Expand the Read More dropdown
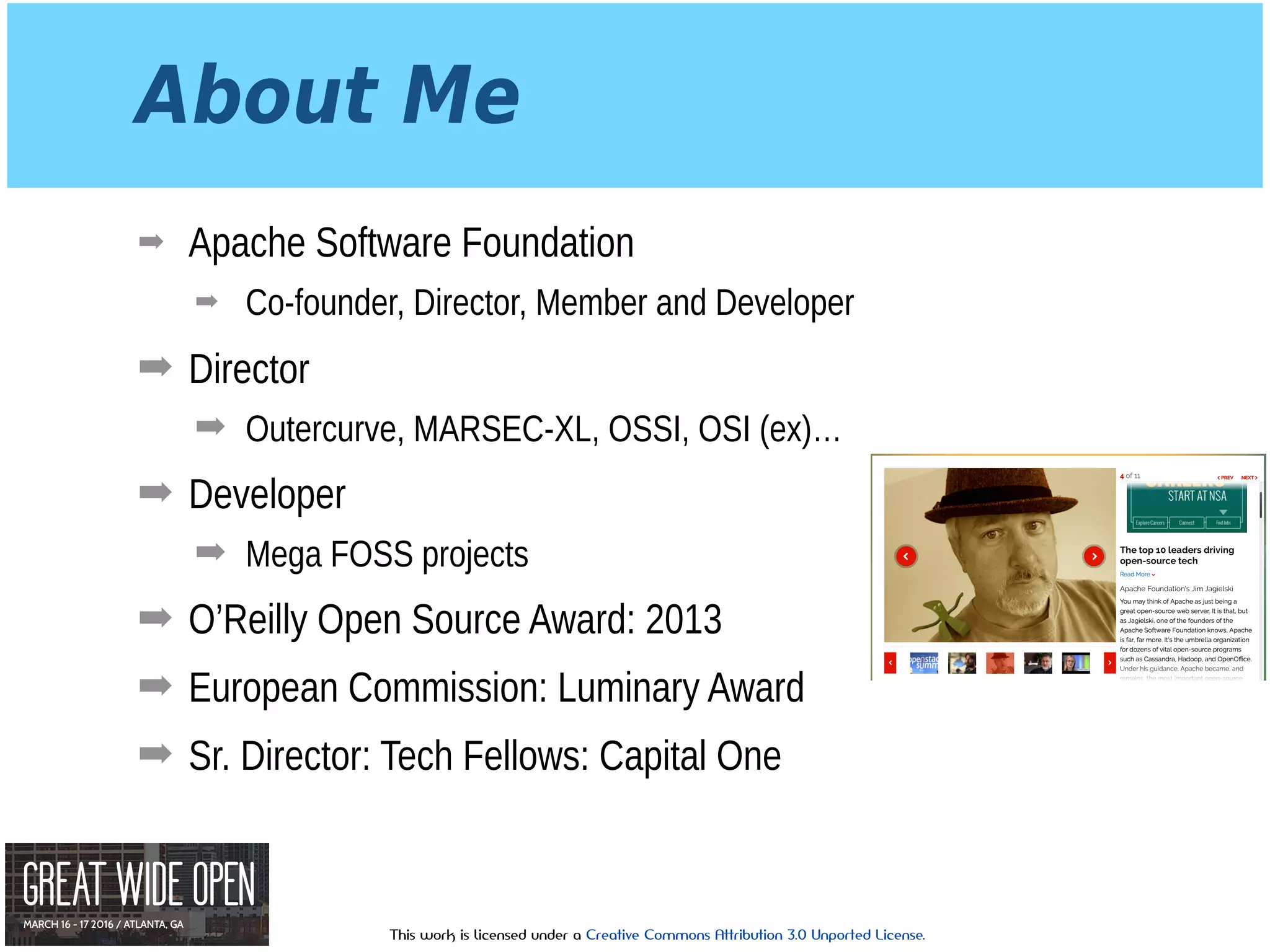This screenshot has height=952, width=1270. 1137,575
